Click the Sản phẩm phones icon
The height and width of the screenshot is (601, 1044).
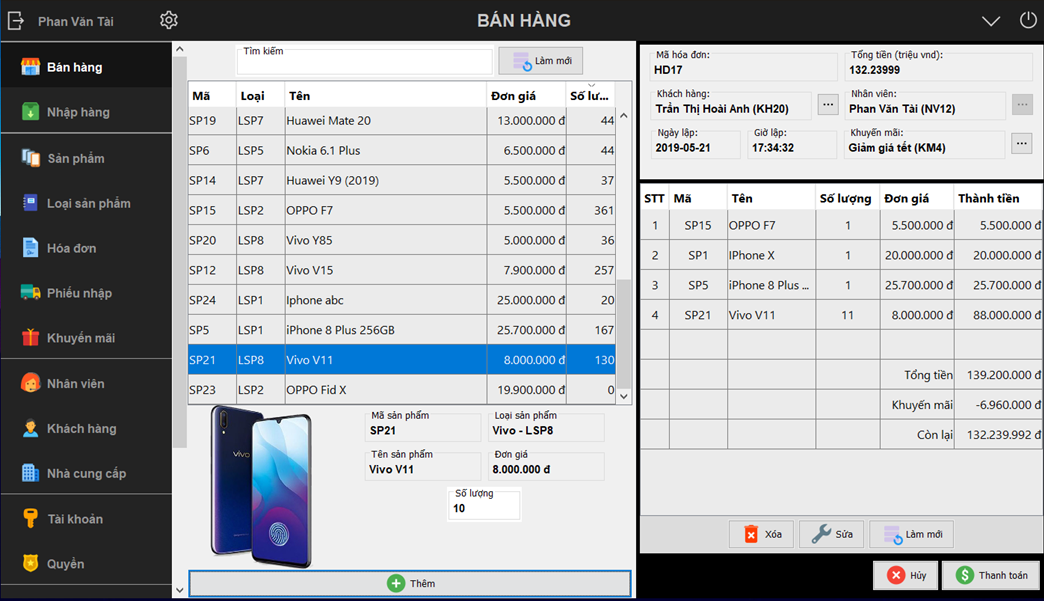click(x=30, y=158)
